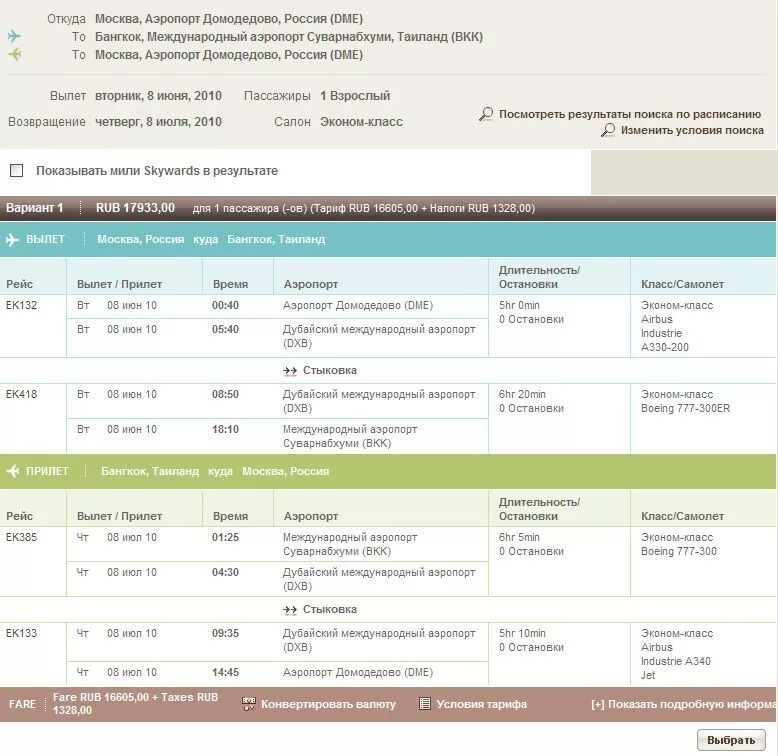
Task: Click the currency converter icon
Action: pyautogui.click(x=249, y=704)
